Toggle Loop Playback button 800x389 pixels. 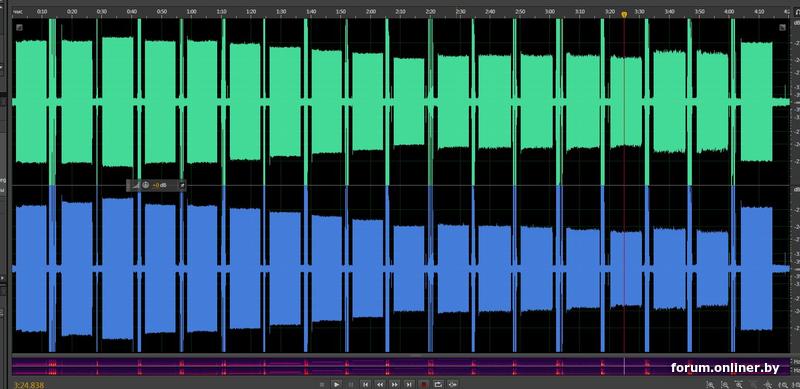coord(438,384)
